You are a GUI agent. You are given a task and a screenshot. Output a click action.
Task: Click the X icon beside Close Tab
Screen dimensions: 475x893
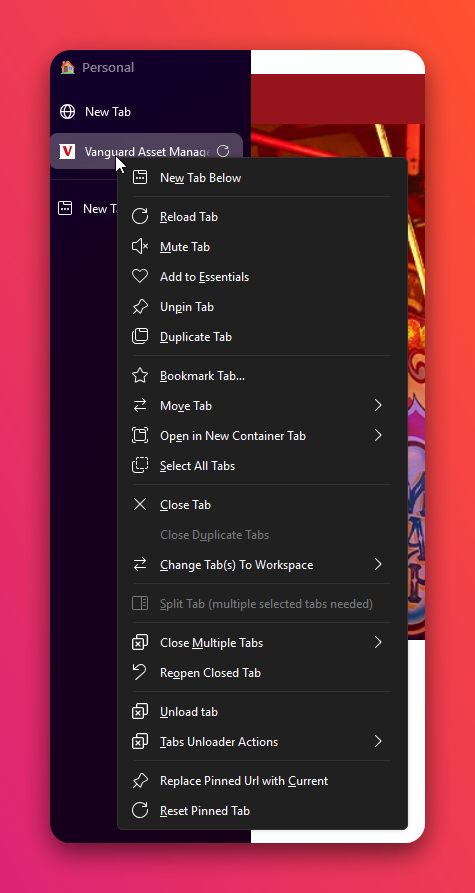coord(140,505)
